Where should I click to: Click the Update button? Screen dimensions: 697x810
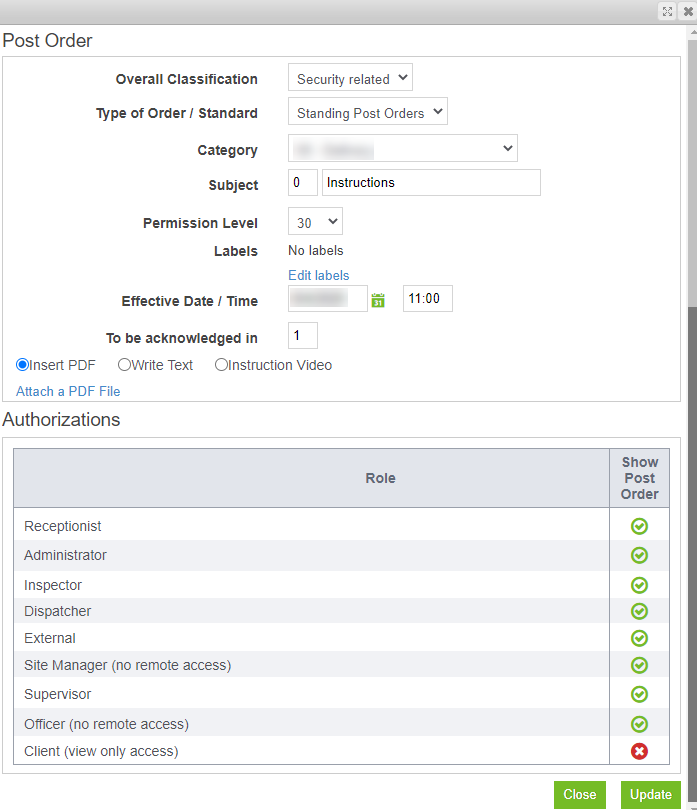pyautogui.click(x=651, y=794)
